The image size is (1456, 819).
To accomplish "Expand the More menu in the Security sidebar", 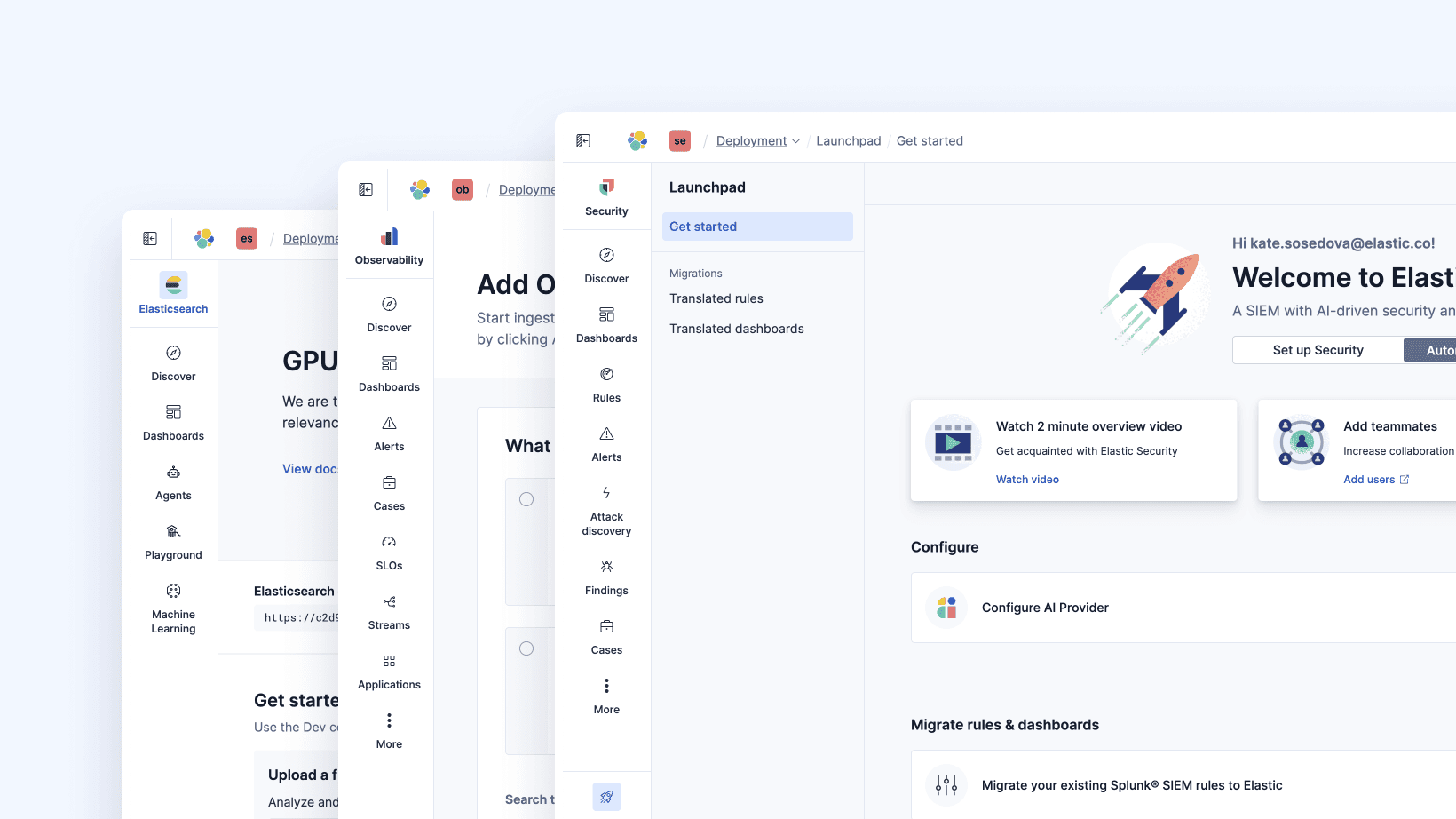I will [x=606, y=696].
